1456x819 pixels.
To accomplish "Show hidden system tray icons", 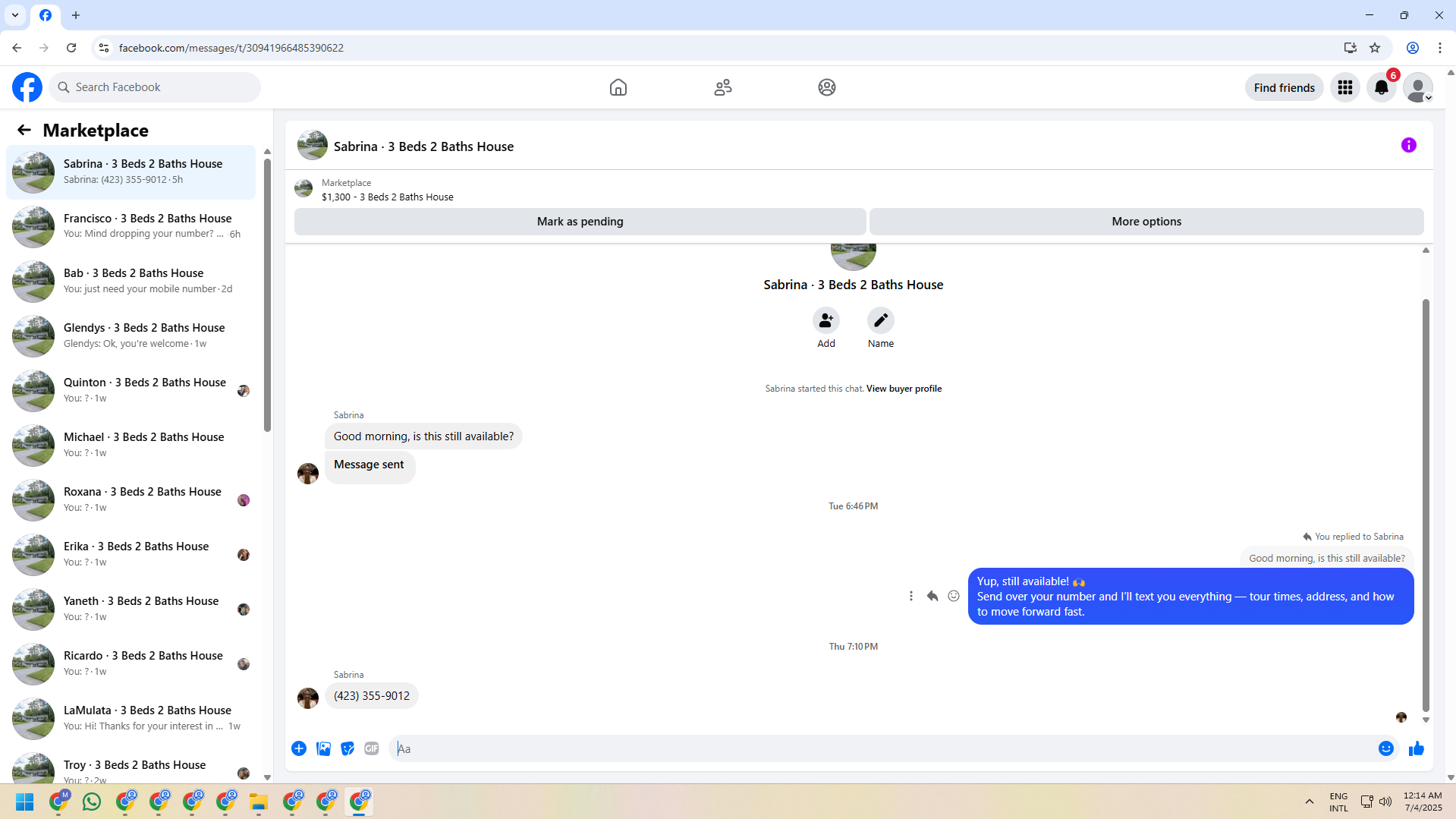I will pos(1310,802).
